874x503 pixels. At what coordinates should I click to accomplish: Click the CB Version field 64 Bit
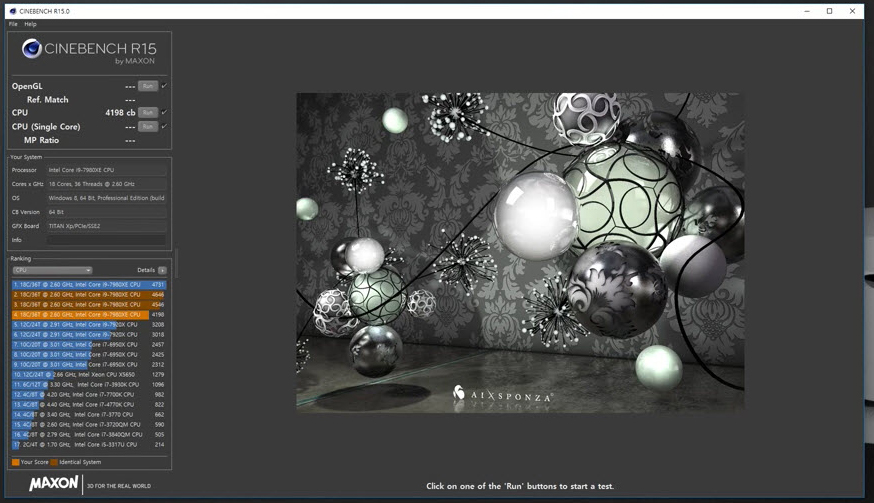[106, 212]
